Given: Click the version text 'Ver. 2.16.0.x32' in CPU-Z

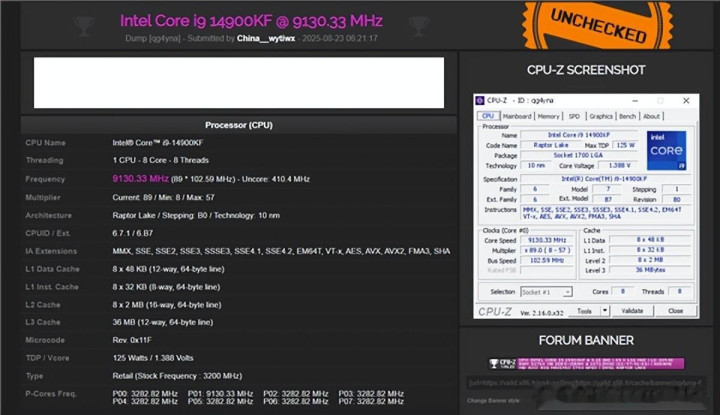Looking at the screenshot, I should click(x=542, y=313).
